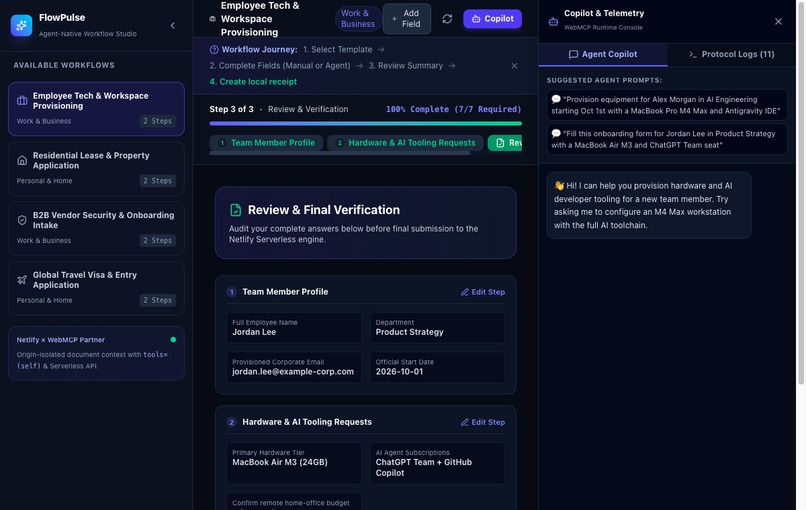Select Employee Tech & Workspace Provisioning workflow
The width and height of the screenshot is (806, 510).
96,108
